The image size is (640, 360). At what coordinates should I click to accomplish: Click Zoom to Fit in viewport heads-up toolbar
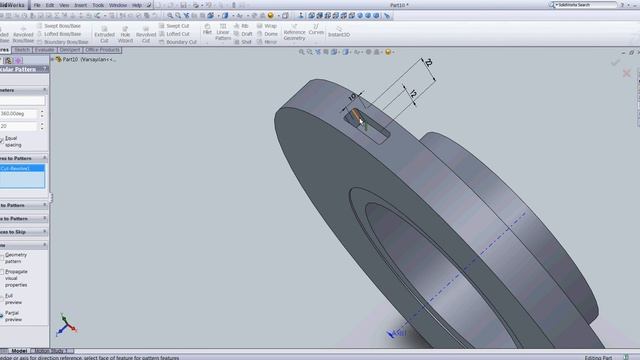[x=302, y=52]
